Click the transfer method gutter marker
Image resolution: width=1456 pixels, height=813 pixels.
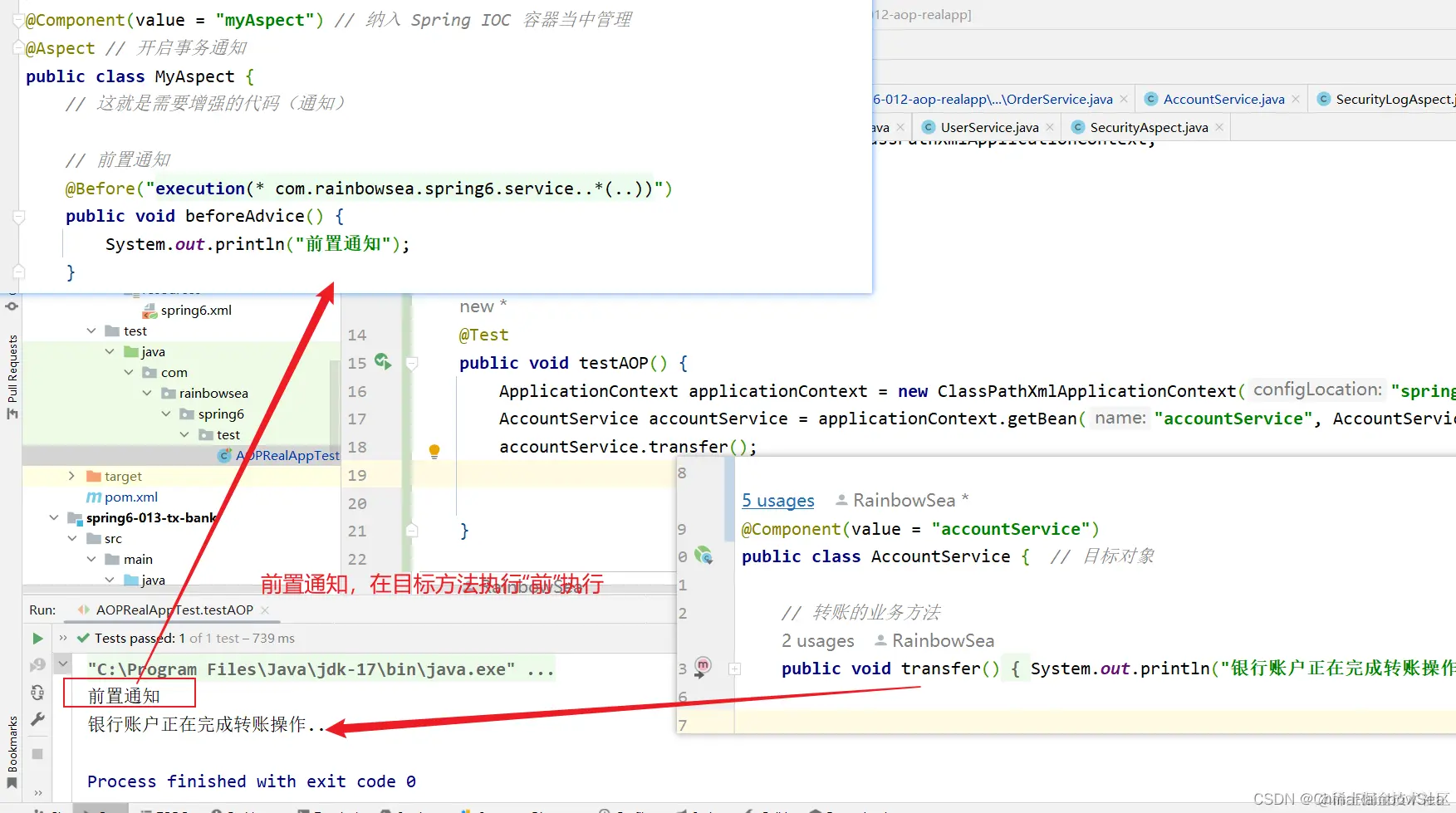coord(703,667)
